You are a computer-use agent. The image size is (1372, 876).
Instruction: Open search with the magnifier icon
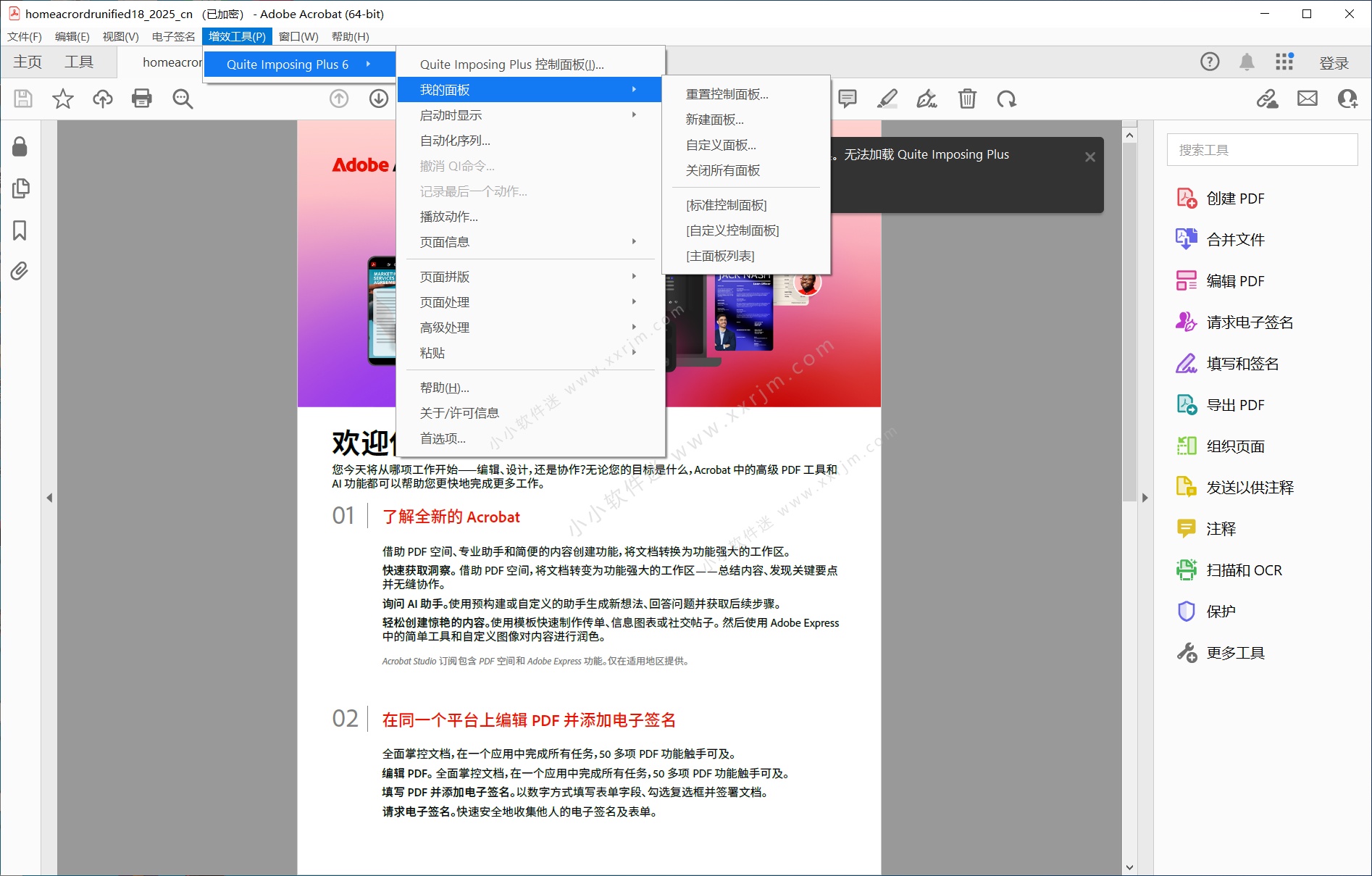tap(182, 99)
